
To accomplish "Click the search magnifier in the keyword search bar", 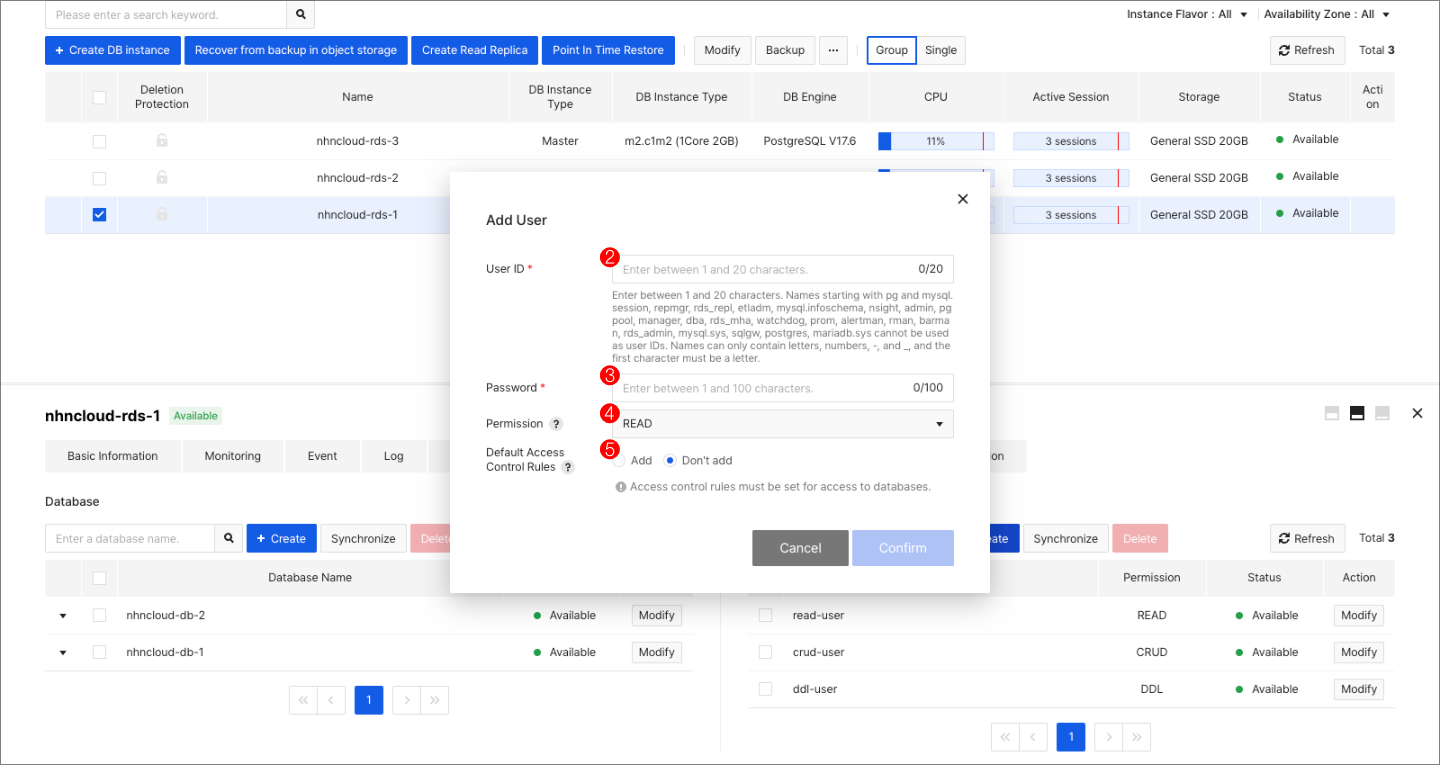I will 300,15.
